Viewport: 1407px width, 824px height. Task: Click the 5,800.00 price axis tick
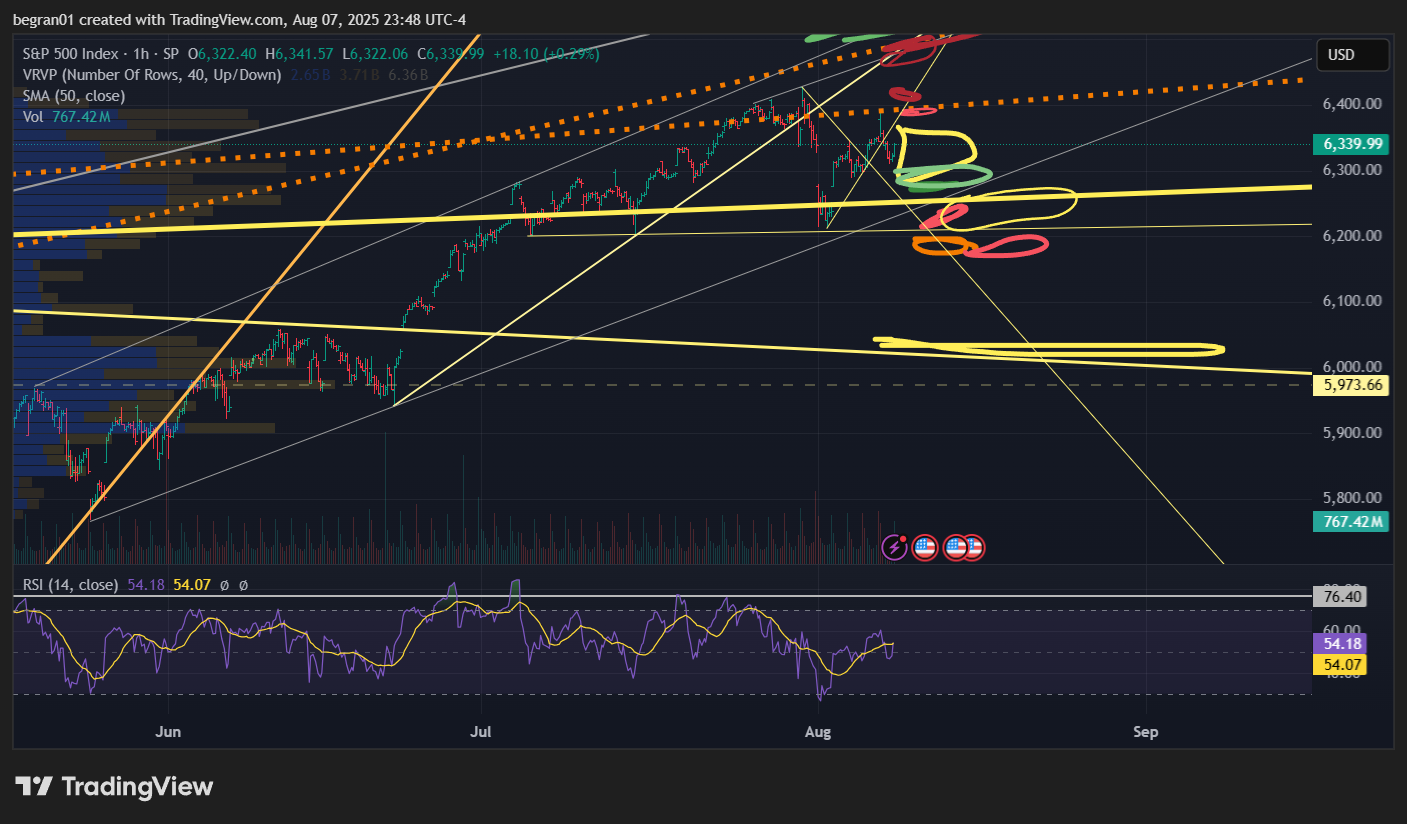pos(1353,498)
